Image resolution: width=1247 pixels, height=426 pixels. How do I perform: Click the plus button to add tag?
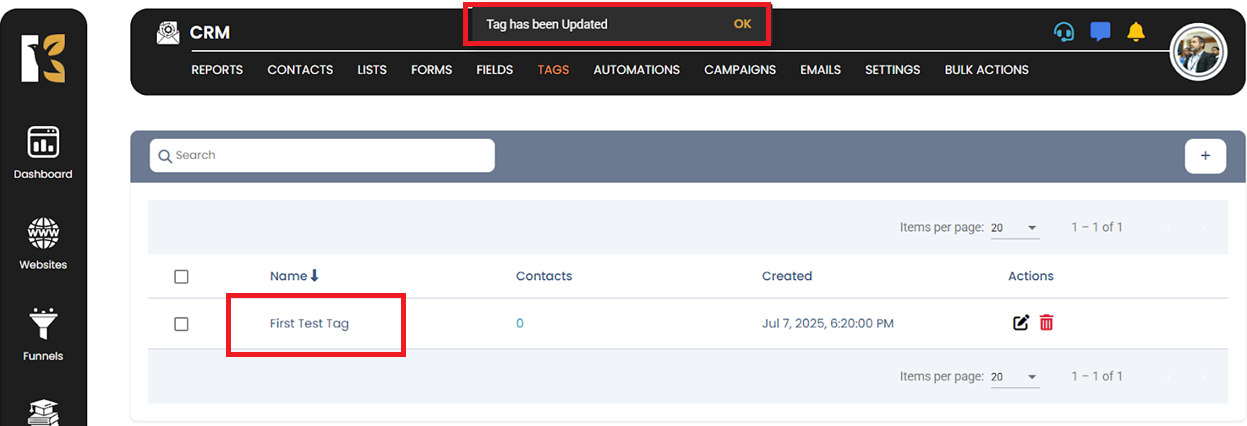click(1205, 156)
